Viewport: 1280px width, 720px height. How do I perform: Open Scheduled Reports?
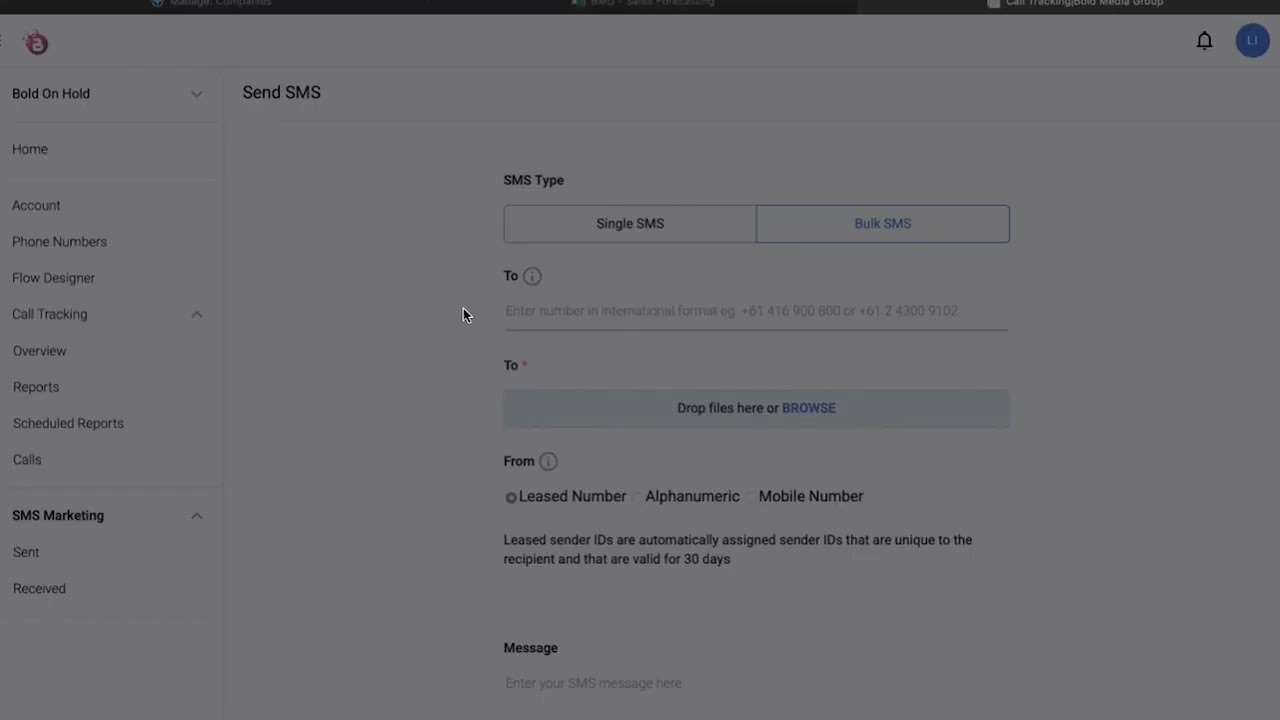68,423
